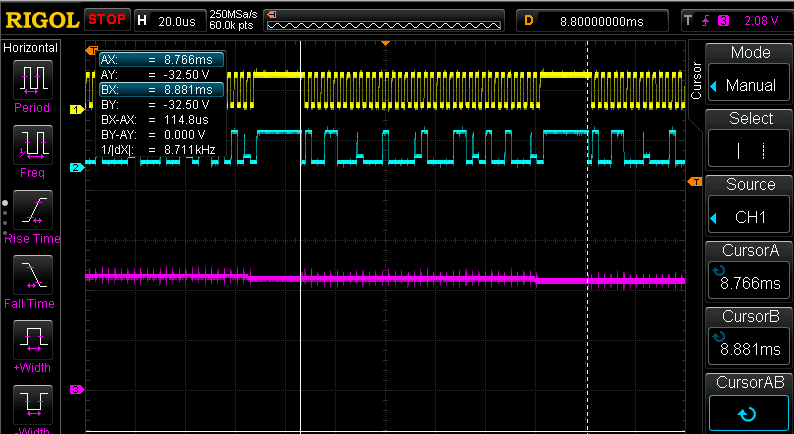Open the Horizontal measurement menu tab
794x434 pixels.
[32, 48]
